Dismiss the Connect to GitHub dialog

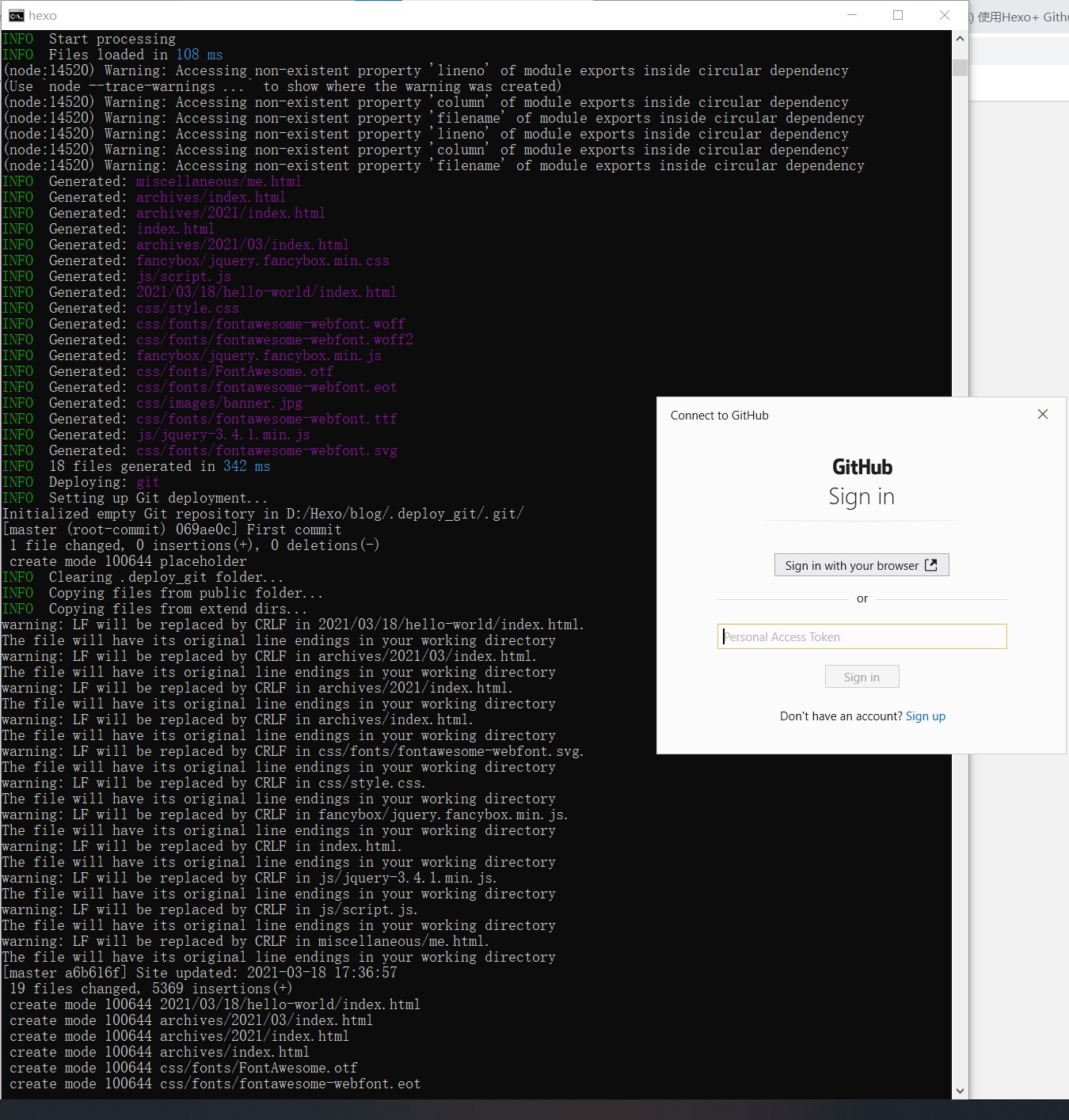1042,414
